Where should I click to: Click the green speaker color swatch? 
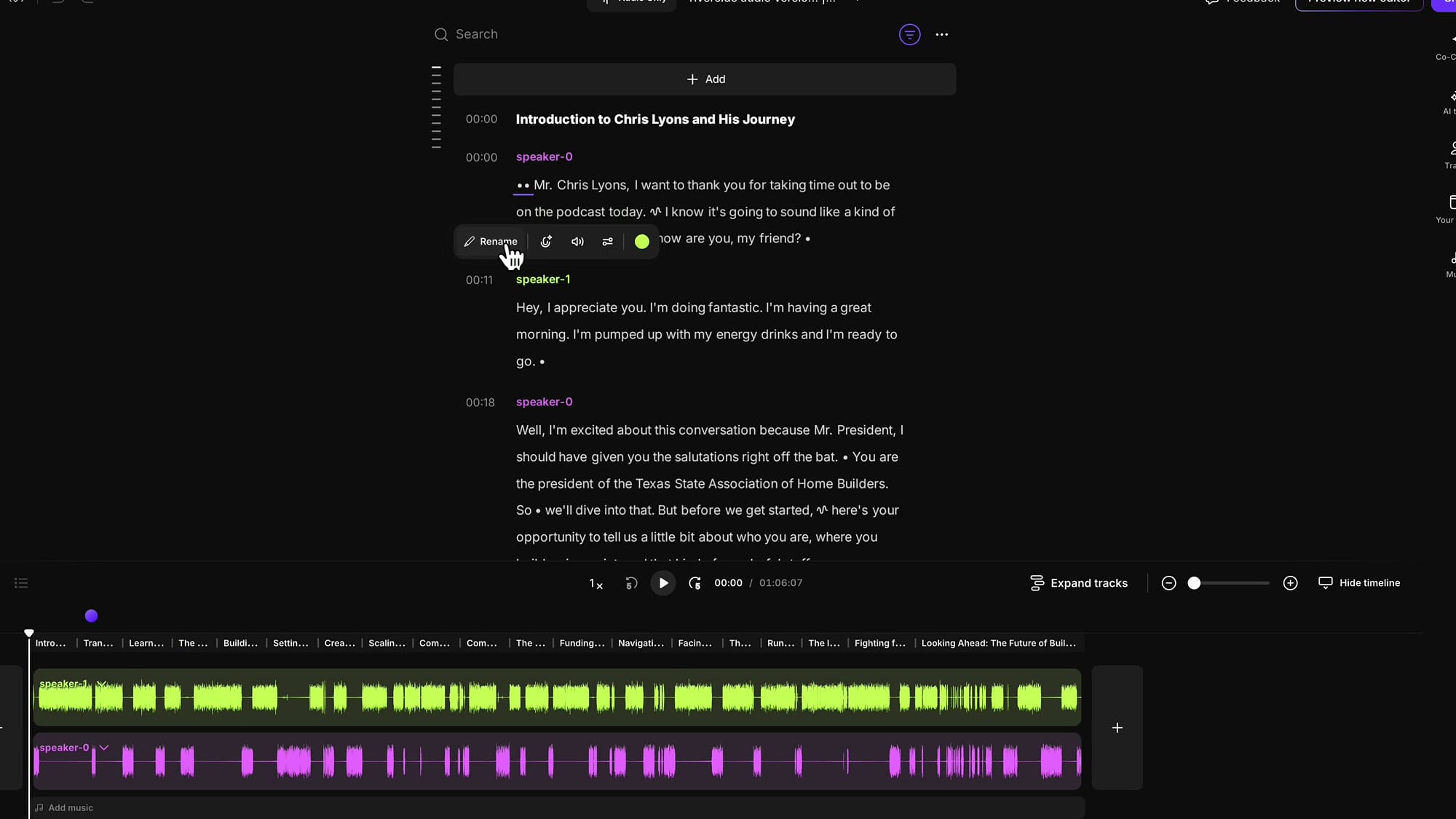642,242
